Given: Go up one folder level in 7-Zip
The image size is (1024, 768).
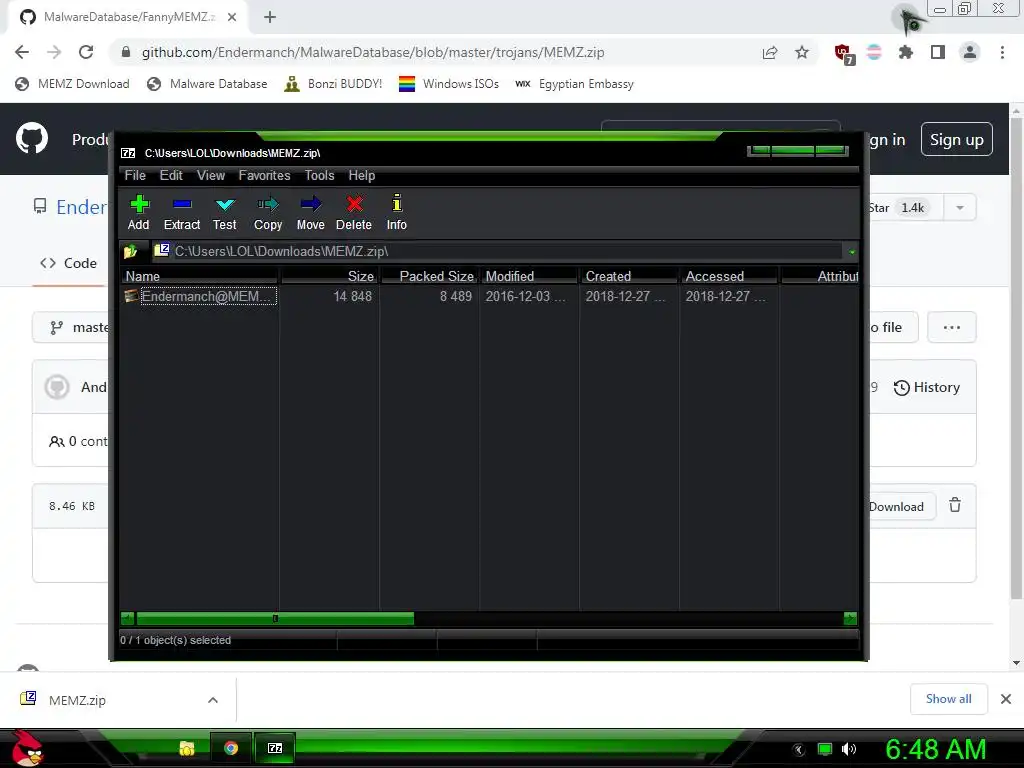Looking at the screenshot, I should point(131,251).
